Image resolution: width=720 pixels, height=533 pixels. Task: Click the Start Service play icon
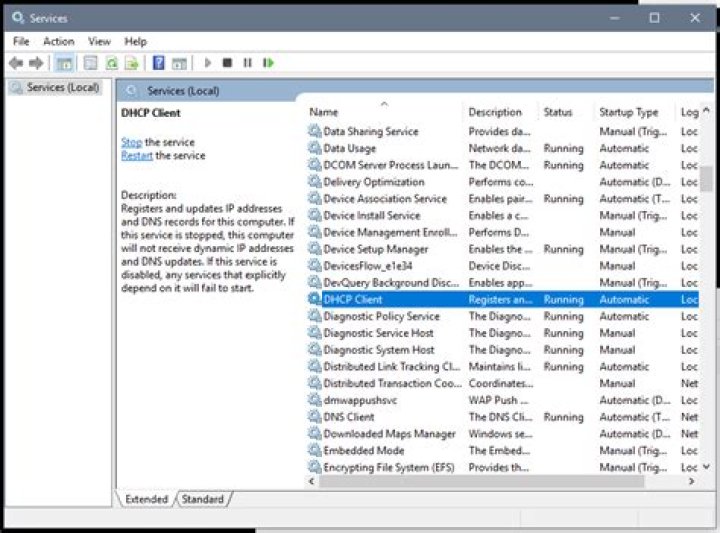pyautogui.click(x=208, y=63)
